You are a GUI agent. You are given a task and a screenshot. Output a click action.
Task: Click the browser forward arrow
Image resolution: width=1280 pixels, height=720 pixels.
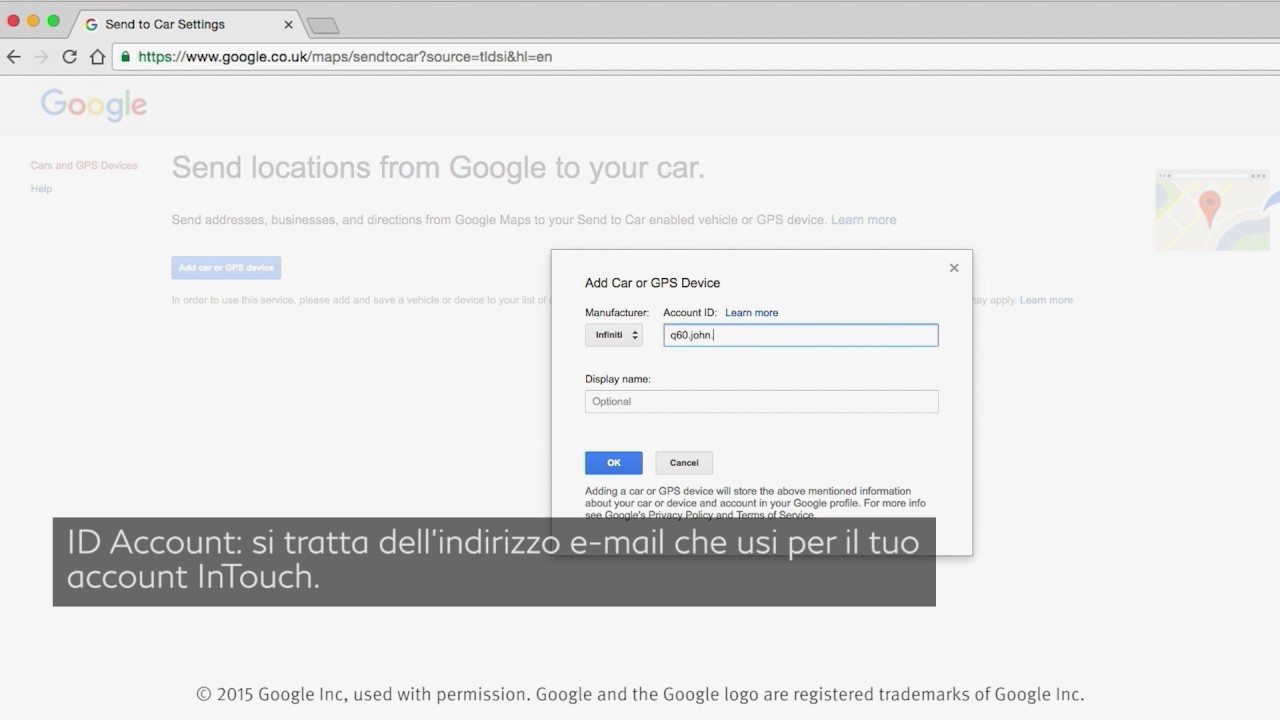tap(41, 57)
